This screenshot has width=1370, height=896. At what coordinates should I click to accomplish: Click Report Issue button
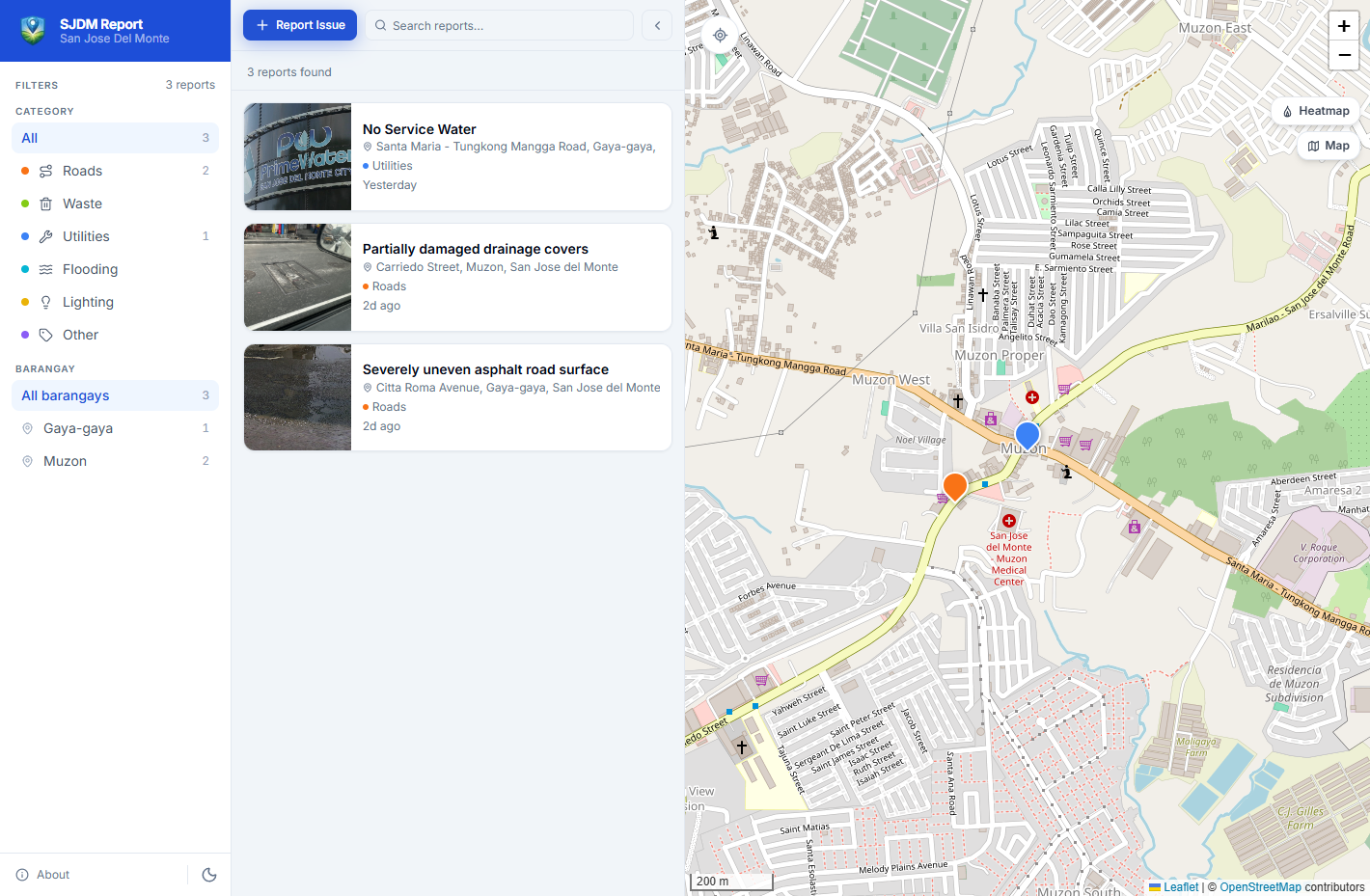[300, 25]
